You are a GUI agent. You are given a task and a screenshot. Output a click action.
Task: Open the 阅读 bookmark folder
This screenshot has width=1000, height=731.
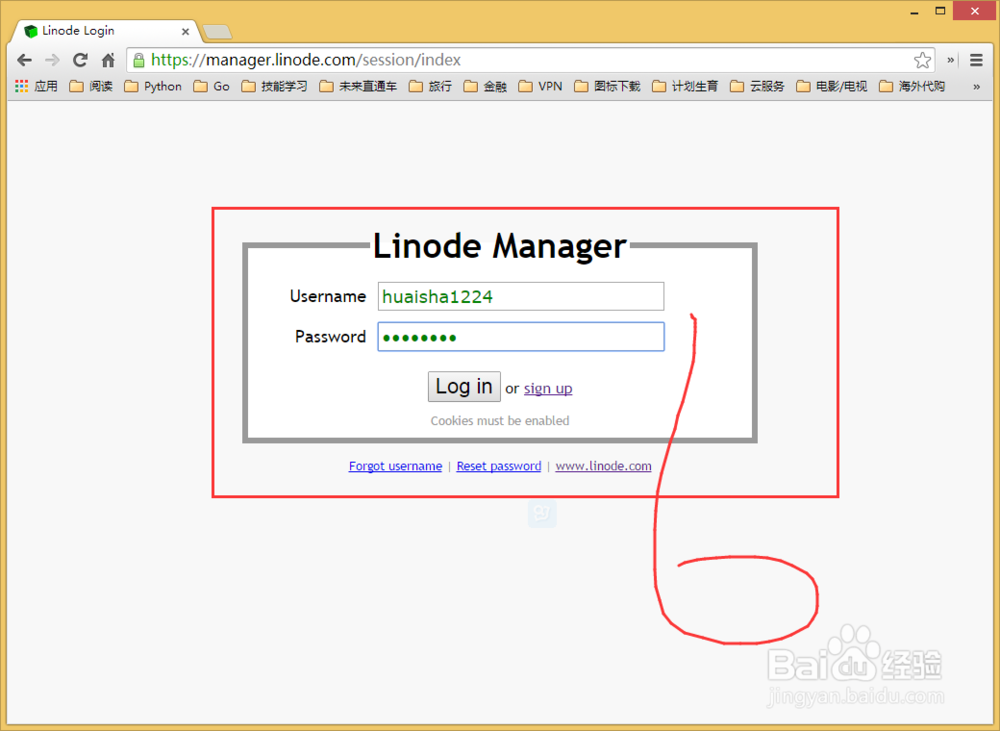click(91, 86)
